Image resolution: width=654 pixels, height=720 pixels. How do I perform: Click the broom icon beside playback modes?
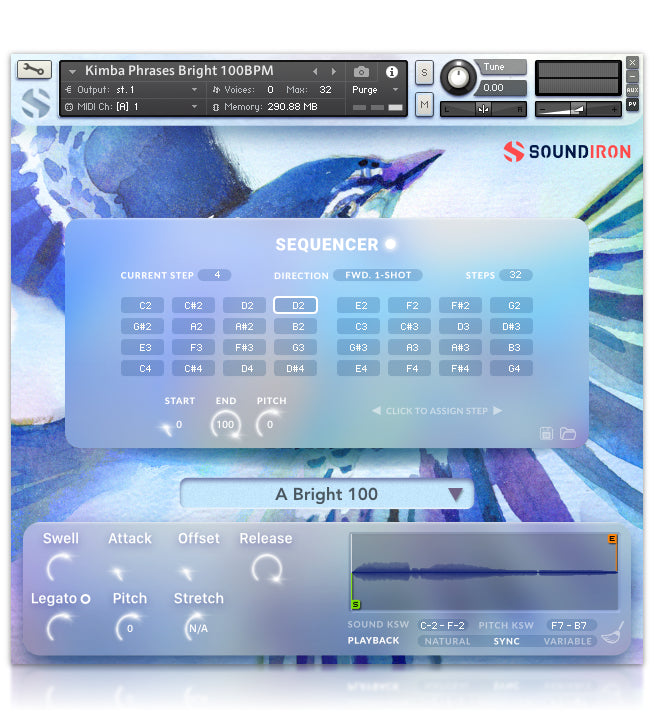tap(610, 633)
